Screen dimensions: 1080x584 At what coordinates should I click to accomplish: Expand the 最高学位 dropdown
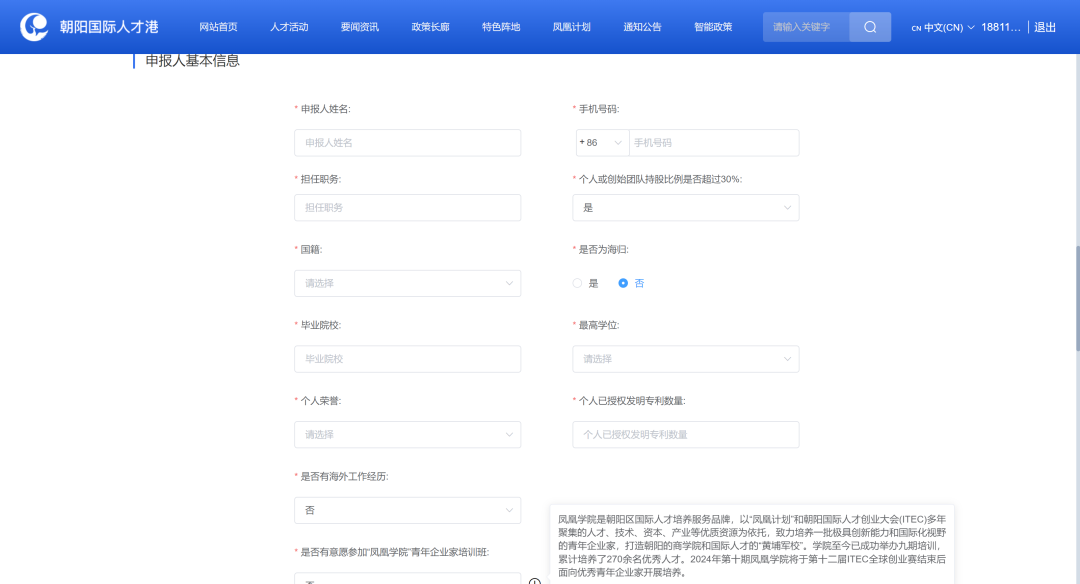pos(686,359)
